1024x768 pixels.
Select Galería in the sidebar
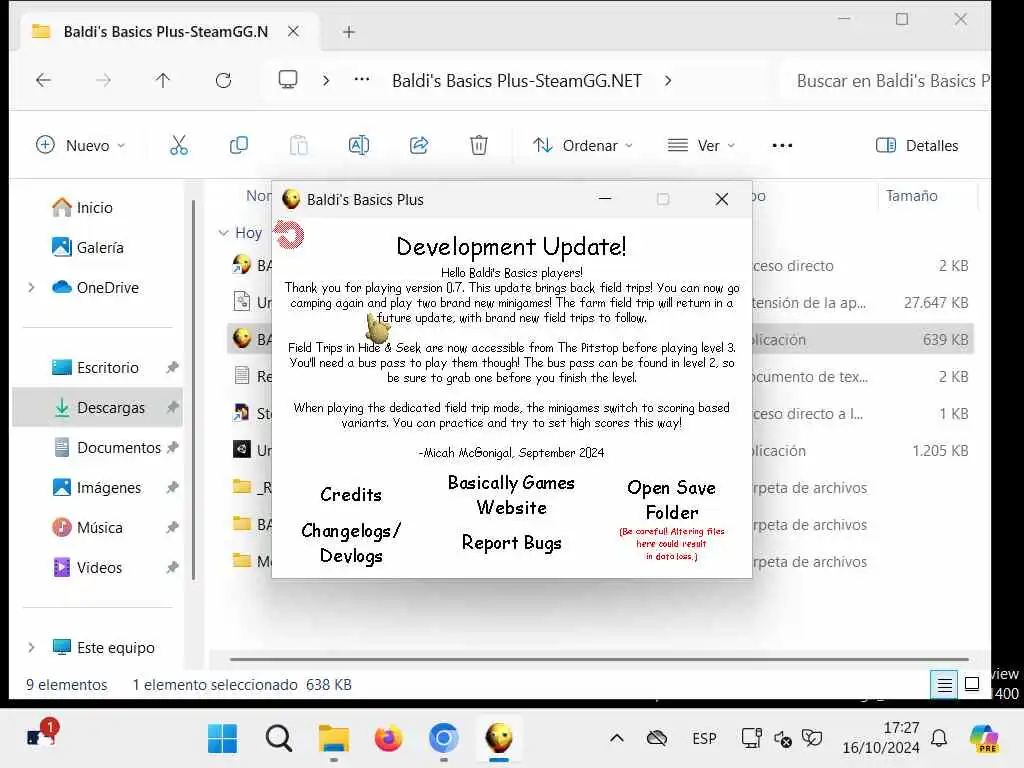point(95,248)
